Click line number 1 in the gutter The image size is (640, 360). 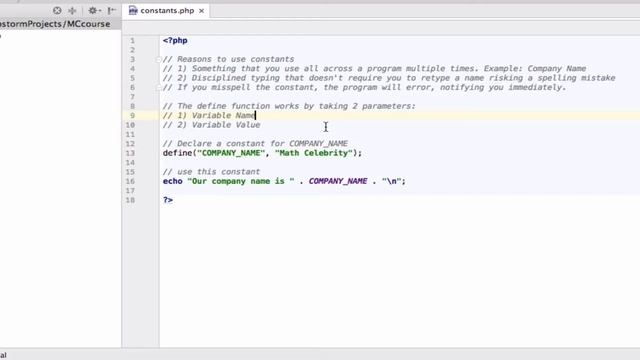pyautogui.click(x=132, y=41)
